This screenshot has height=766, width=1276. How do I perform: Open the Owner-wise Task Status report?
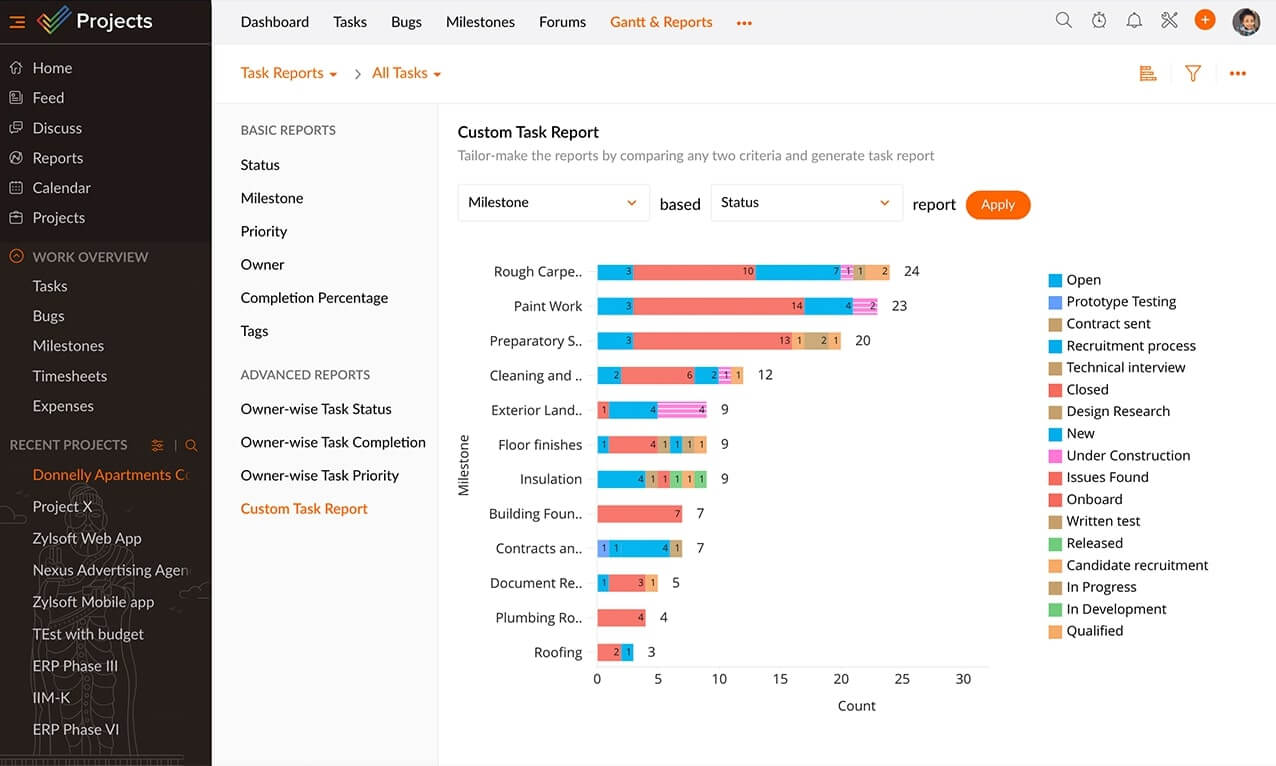316,409
